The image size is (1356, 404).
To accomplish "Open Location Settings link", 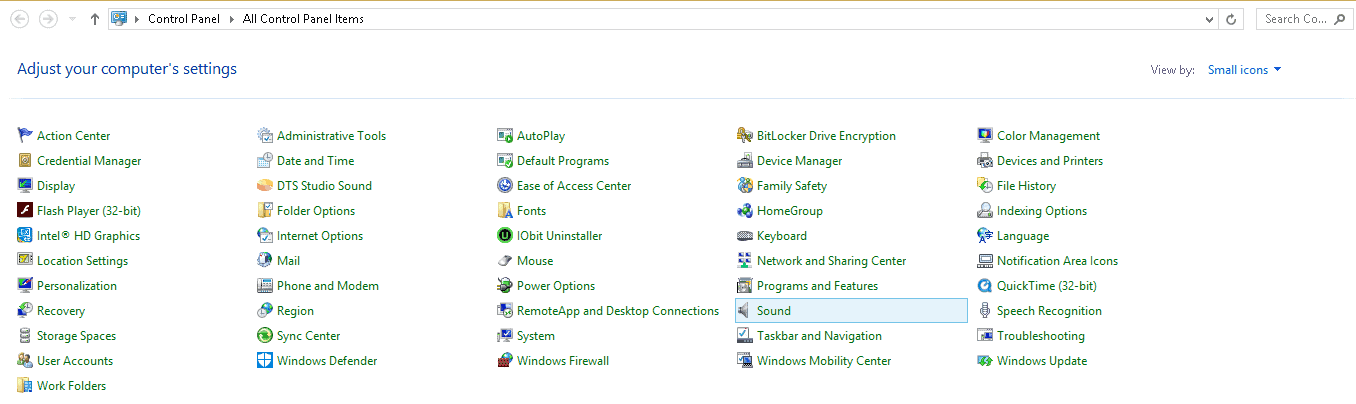I will pos(82,261).
